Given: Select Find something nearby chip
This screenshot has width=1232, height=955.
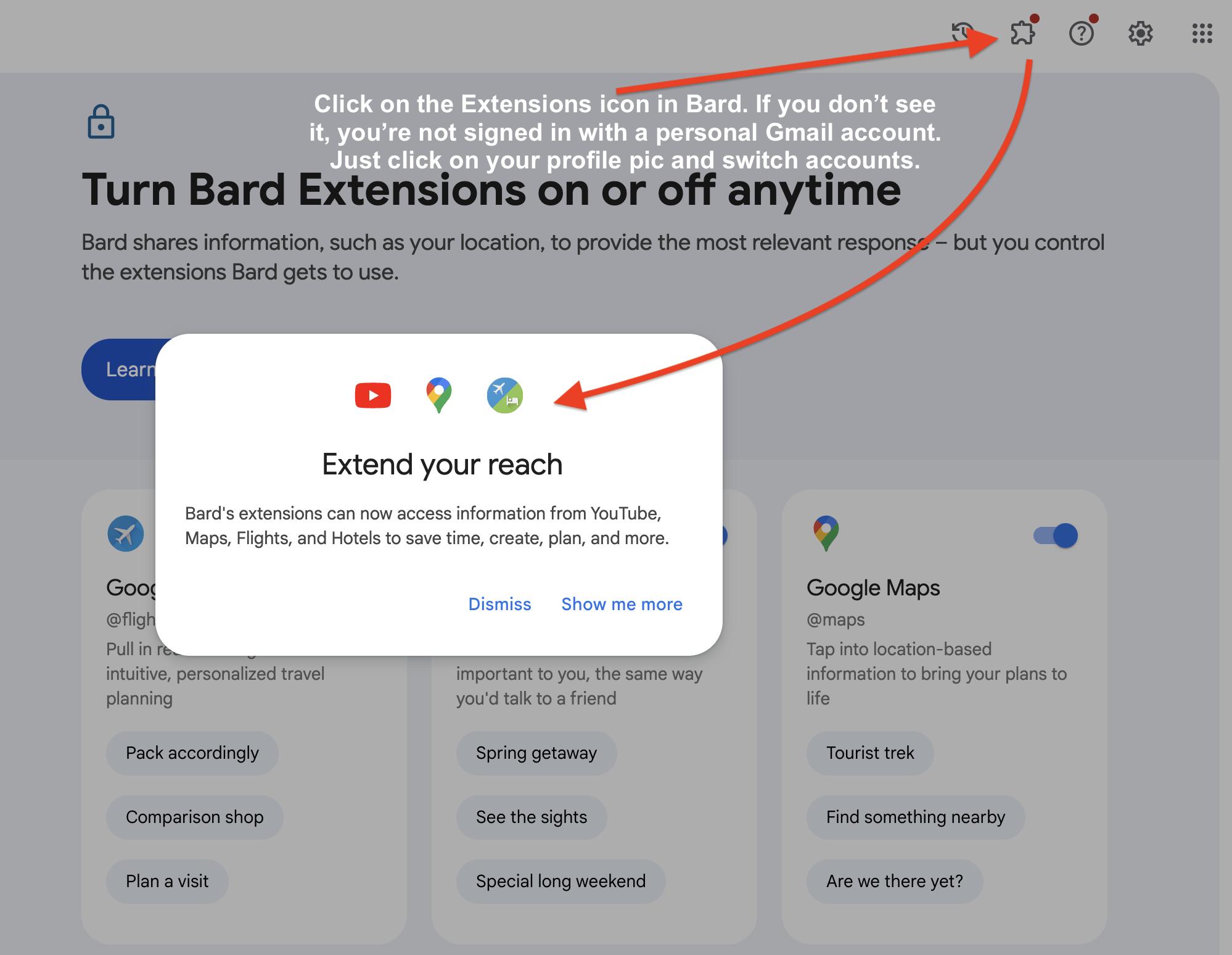Looking at the screenshot, I should pyautogui.click(x=916, y=816).
